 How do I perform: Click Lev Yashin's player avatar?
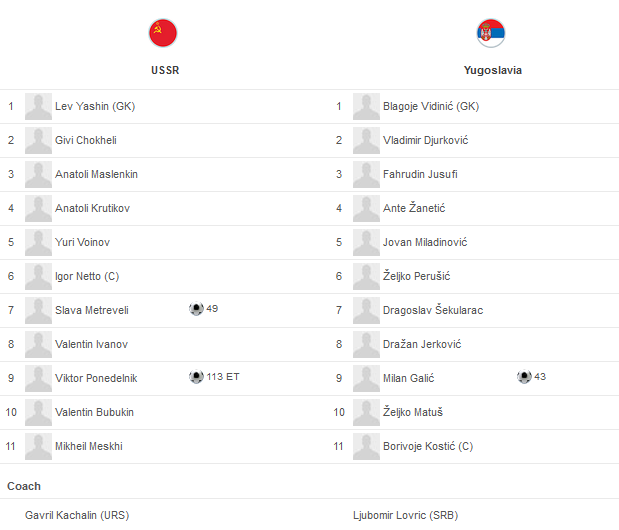click(x=38, y=106)
